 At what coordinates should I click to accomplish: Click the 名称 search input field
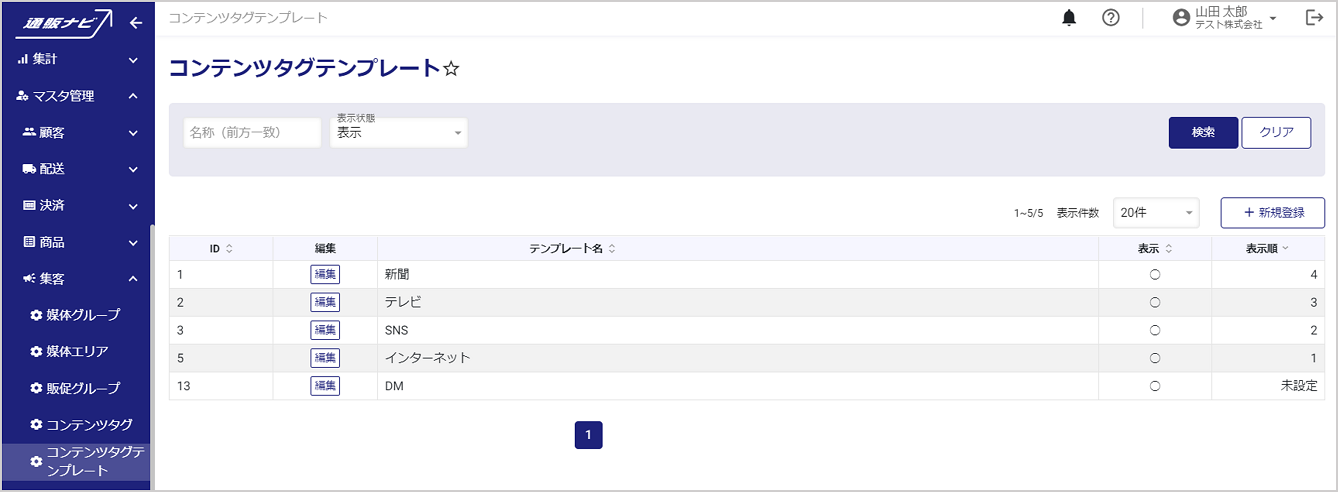pyautogui.click(x=252, y=133)
